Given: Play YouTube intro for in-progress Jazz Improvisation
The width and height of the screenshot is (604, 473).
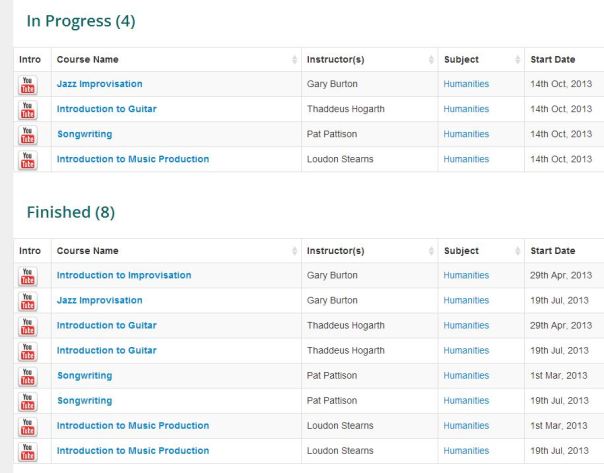Looking at the screenshot, I should (28, 84).
